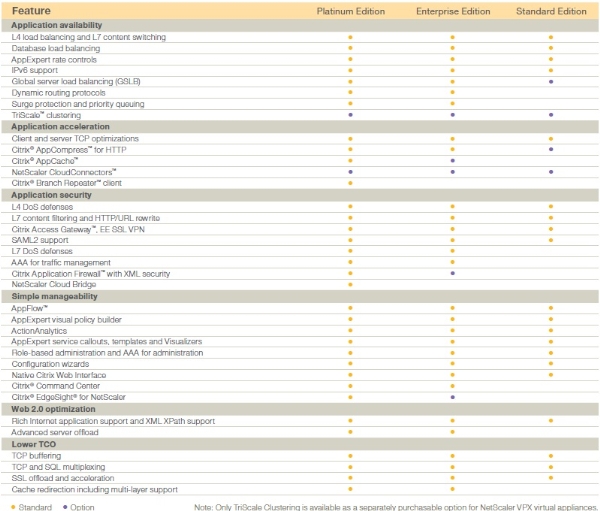The width and height of the screenshot is (600, 511).
Task: Click the 'Standard Edition' column header
Action: pyautogui.click(x=551, y=11)
